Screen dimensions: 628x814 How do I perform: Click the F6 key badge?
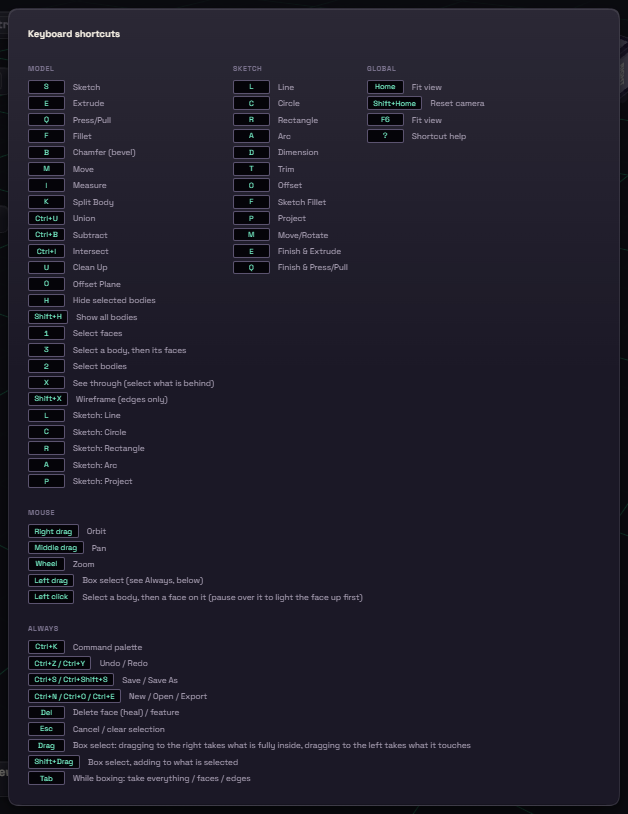(385, 120)
